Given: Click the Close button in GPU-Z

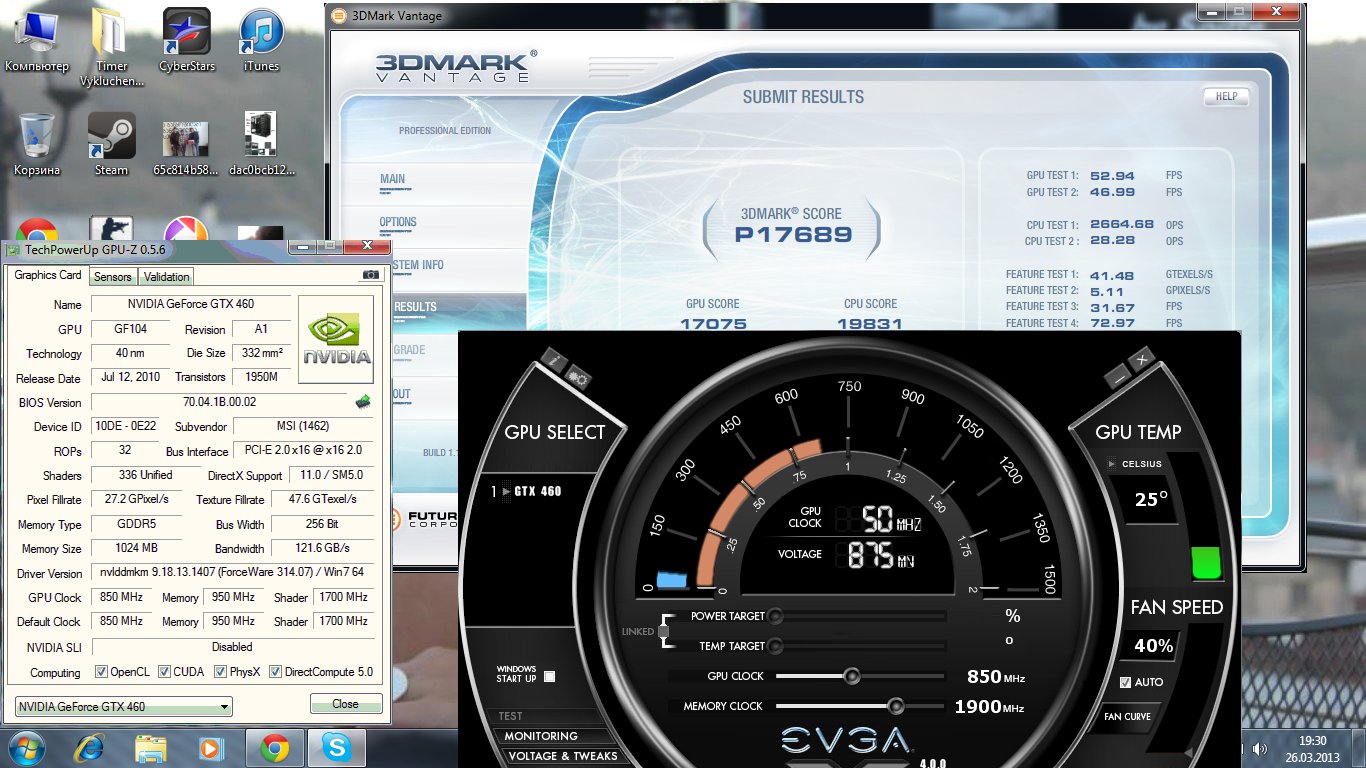Looking at the screenshot, I should click(x=346, y=704).
